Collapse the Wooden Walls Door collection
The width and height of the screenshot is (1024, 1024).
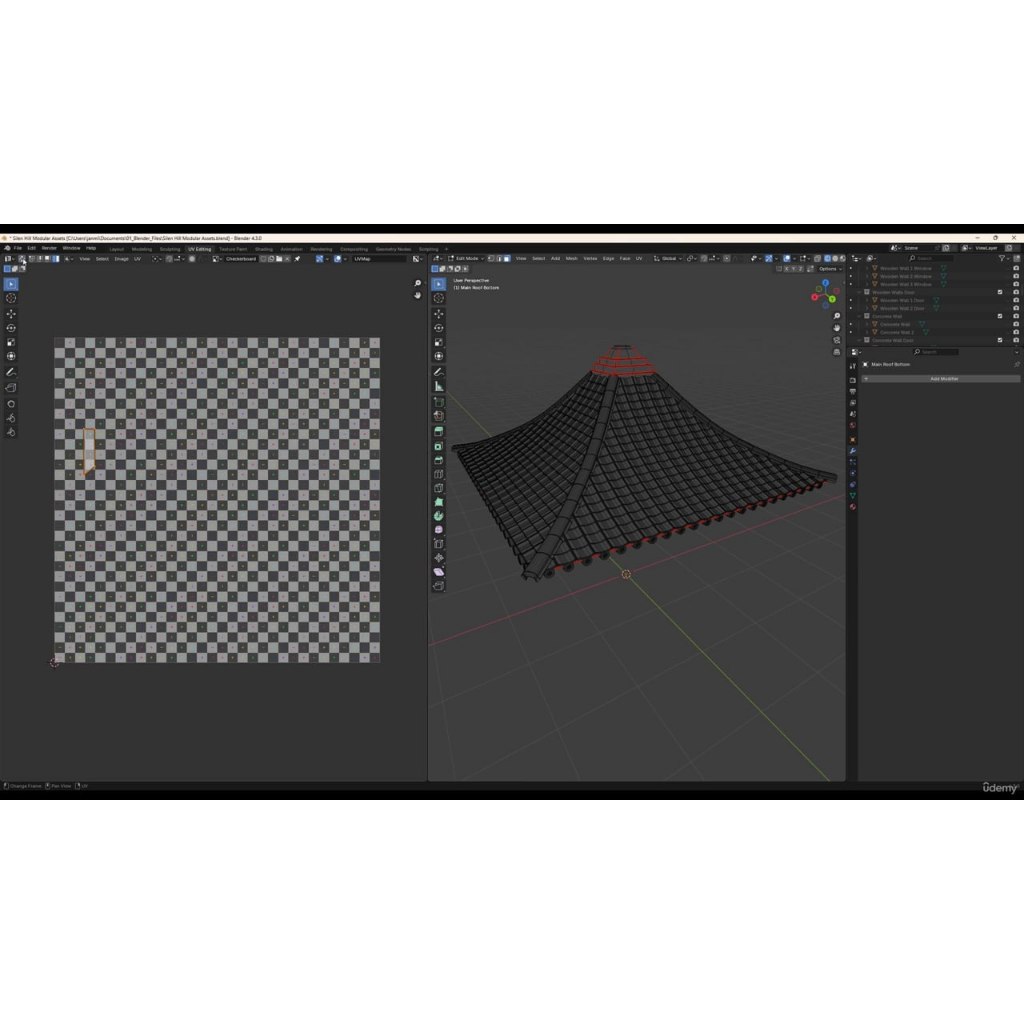coord(859,293)
